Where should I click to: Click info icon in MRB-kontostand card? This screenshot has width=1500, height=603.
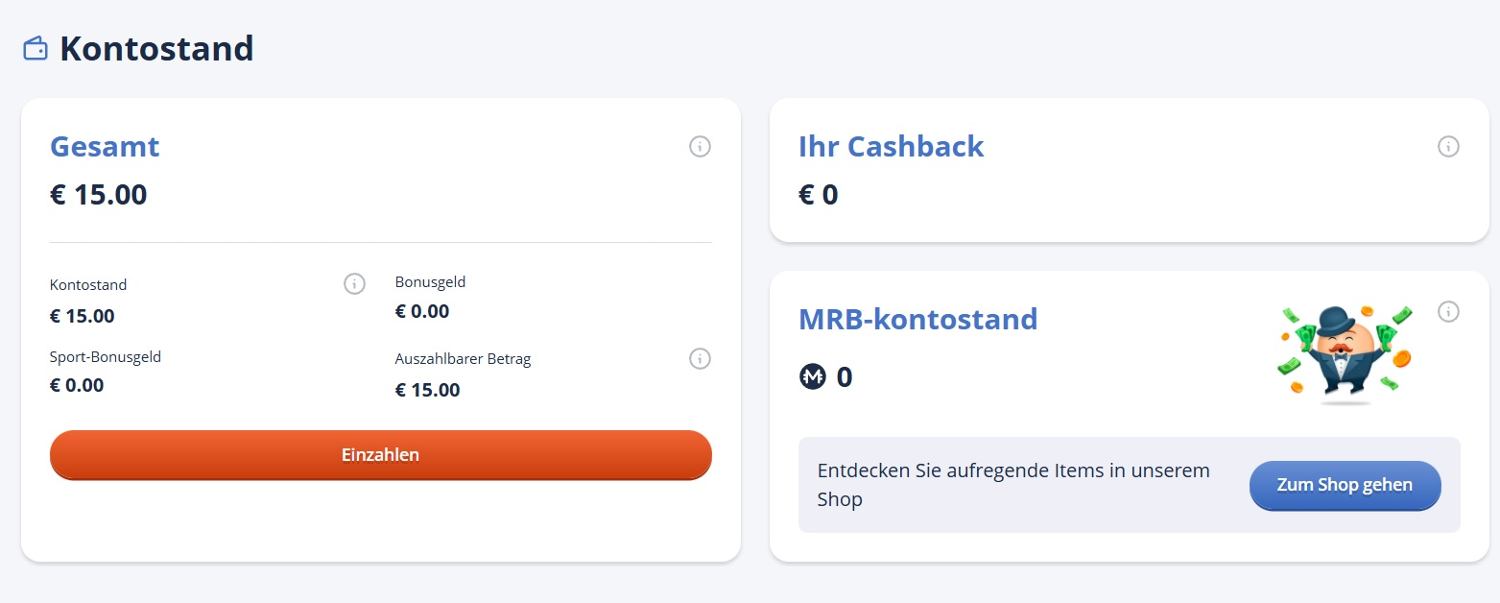[x=1448, y=312]
